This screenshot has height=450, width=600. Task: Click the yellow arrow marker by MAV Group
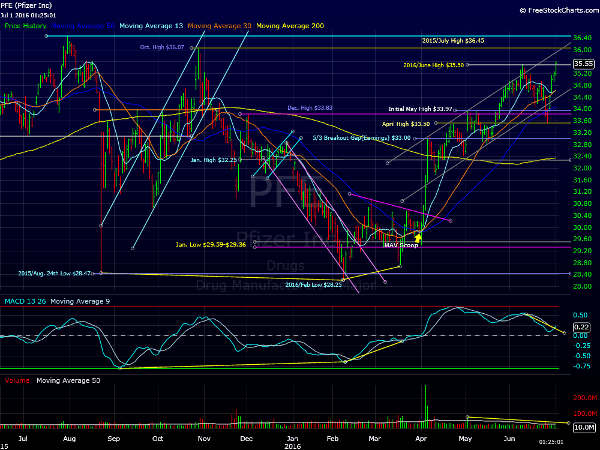click(x=419, y=236)
